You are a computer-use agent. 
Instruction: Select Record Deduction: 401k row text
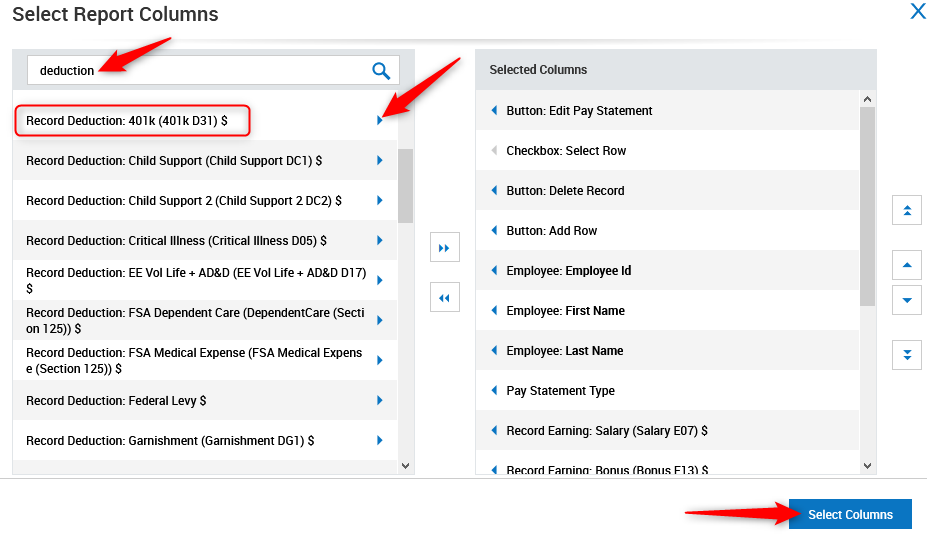127,121
